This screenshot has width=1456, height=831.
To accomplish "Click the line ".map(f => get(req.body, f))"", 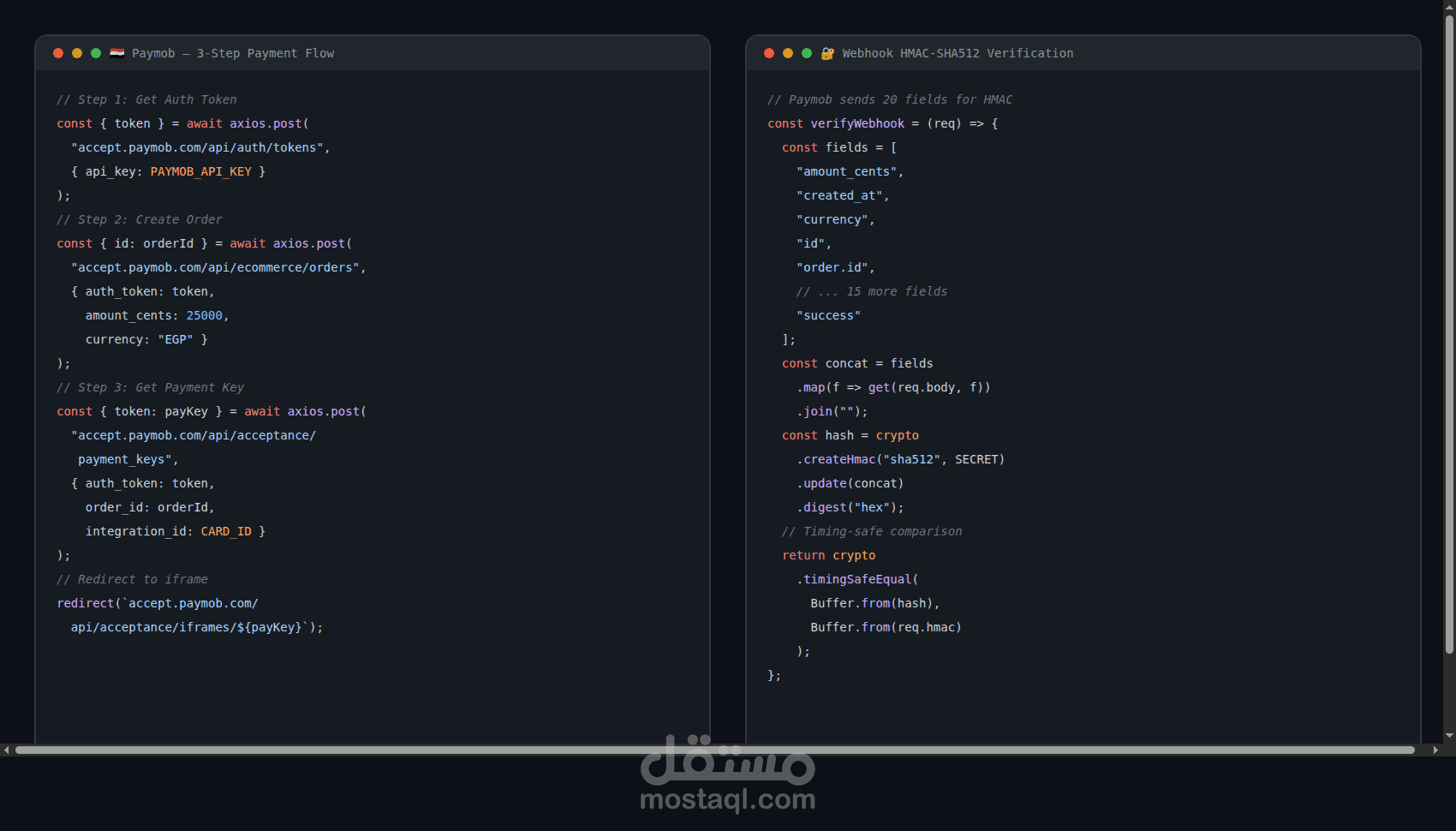I will click(893, 387).
